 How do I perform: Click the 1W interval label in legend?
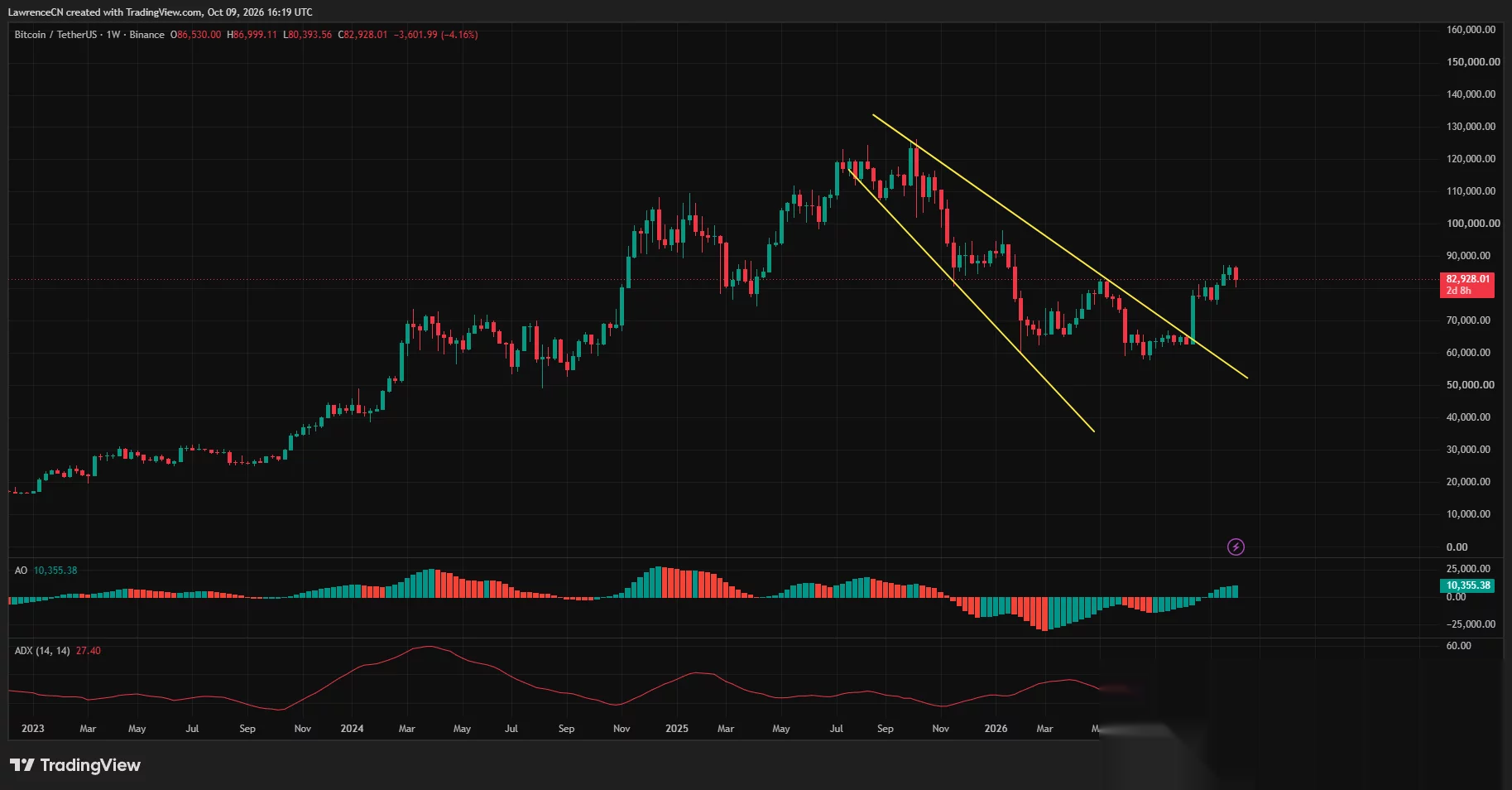pyautogui.click(x=113, y=35)
